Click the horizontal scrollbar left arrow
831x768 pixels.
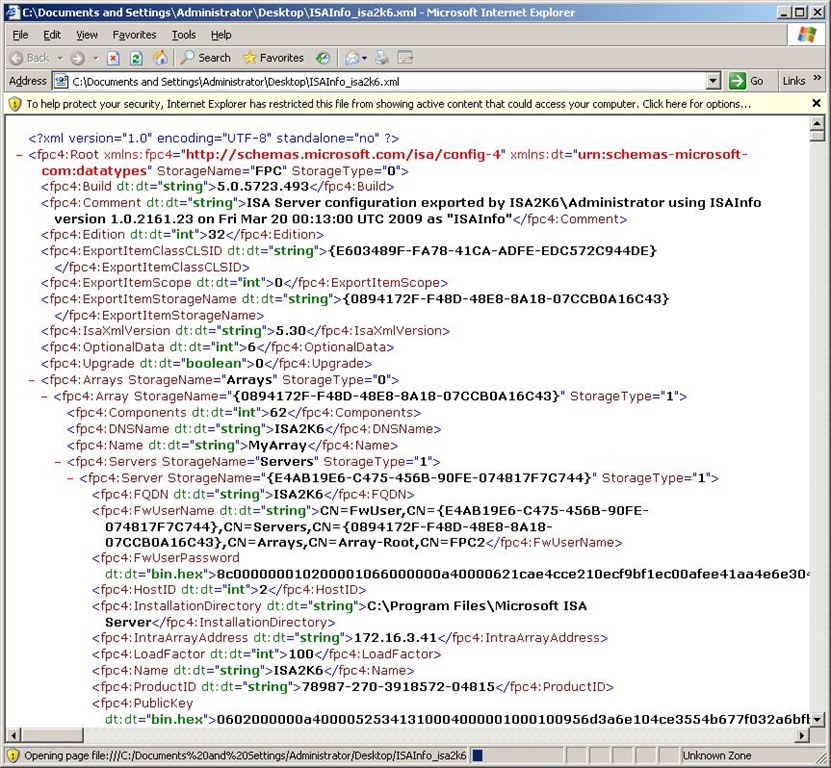coord(14,735)
